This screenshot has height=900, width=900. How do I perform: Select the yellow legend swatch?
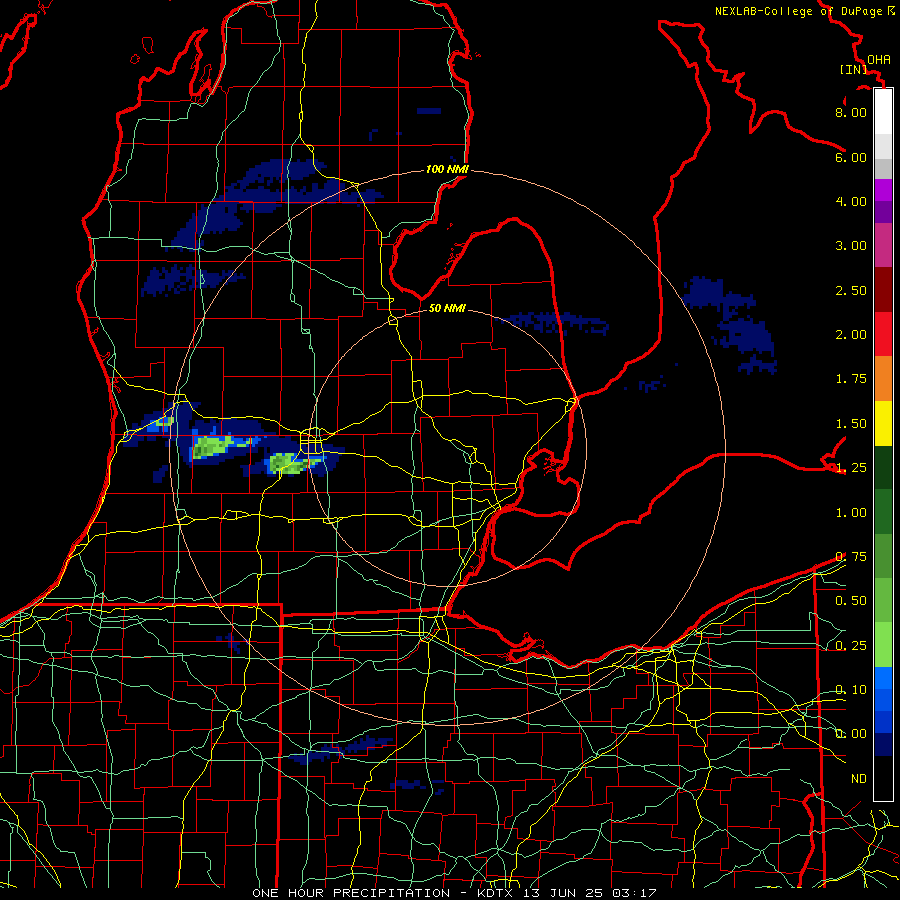(883, 423)
